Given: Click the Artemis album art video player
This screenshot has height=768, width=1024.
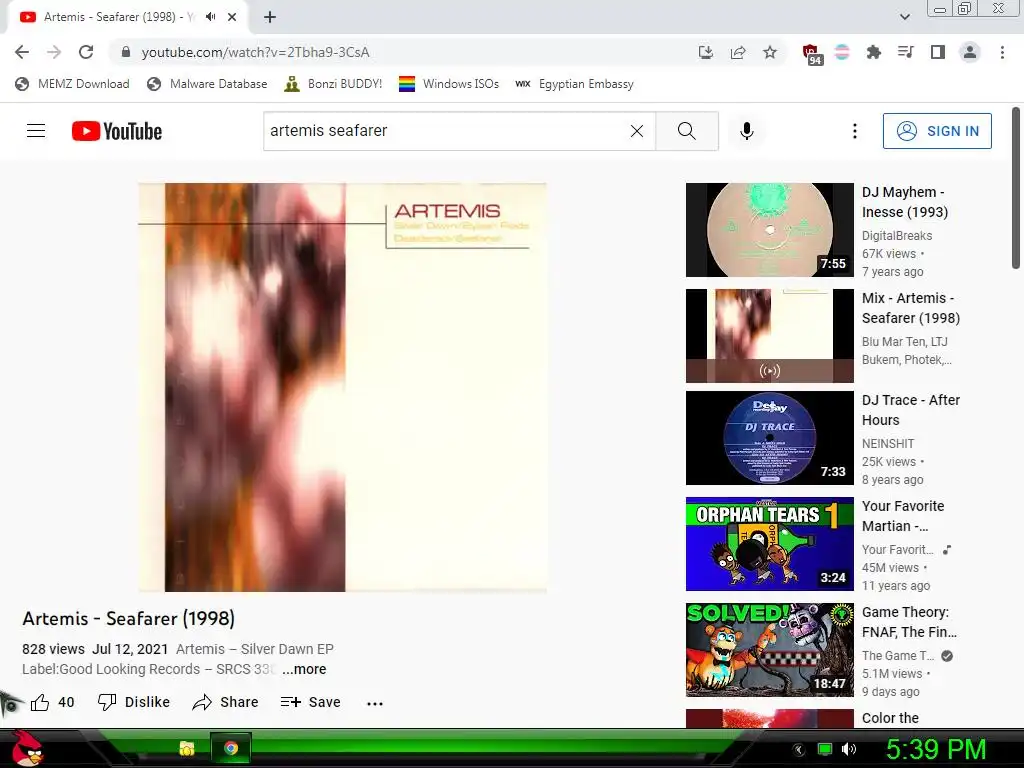Looking at the screenshot, I should (342, 387).
